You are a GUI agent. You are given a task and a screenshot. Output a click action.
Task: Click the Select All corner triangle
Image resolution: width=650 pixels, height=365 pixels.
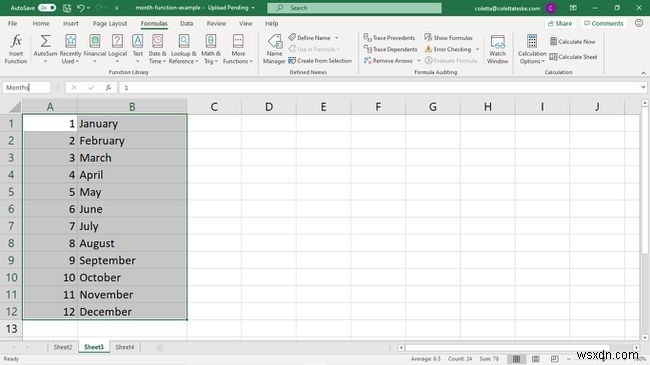[15, 107]
